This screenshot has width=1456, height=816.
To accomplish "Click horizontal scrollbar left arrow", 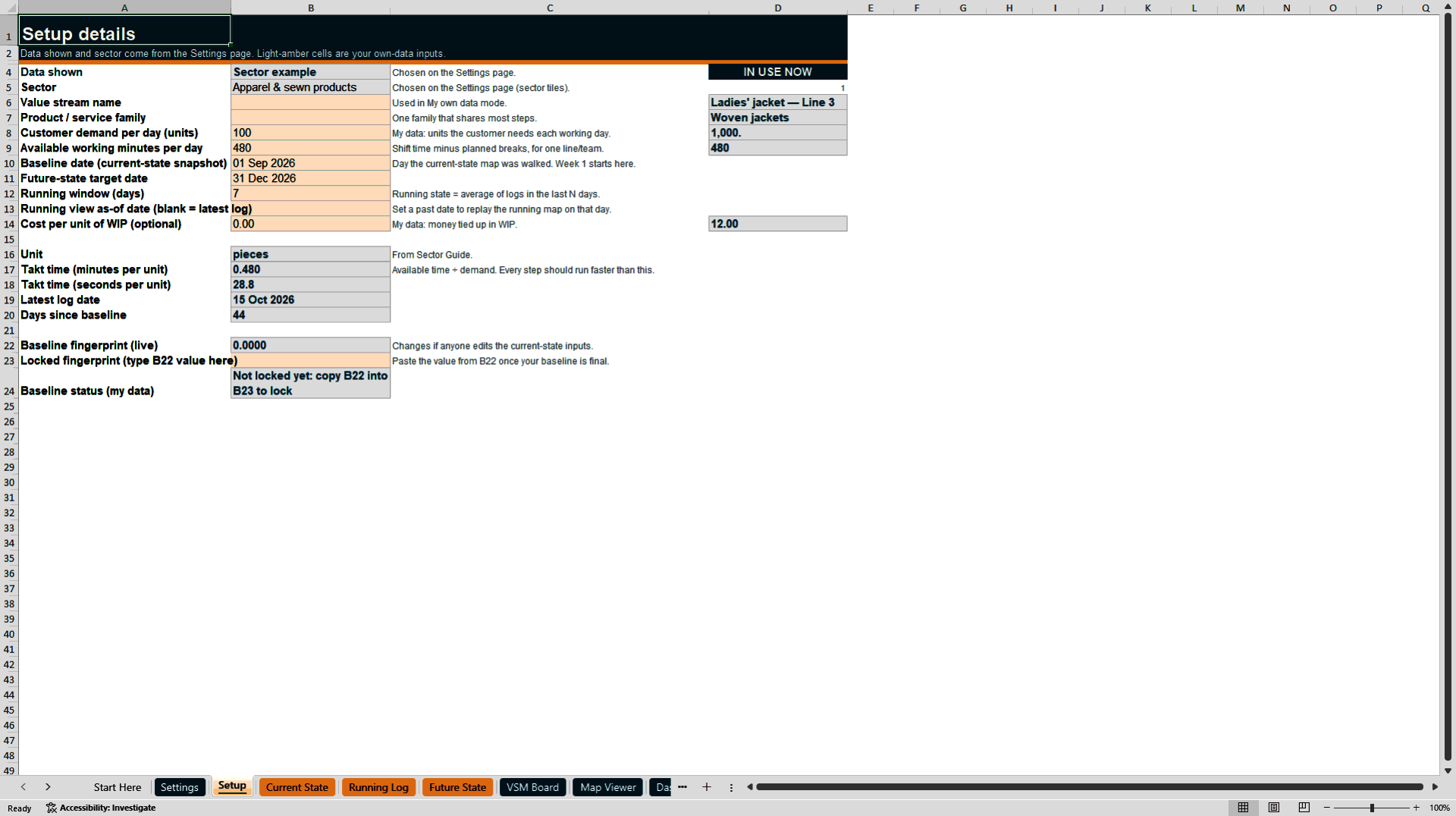I will (750, 787).
